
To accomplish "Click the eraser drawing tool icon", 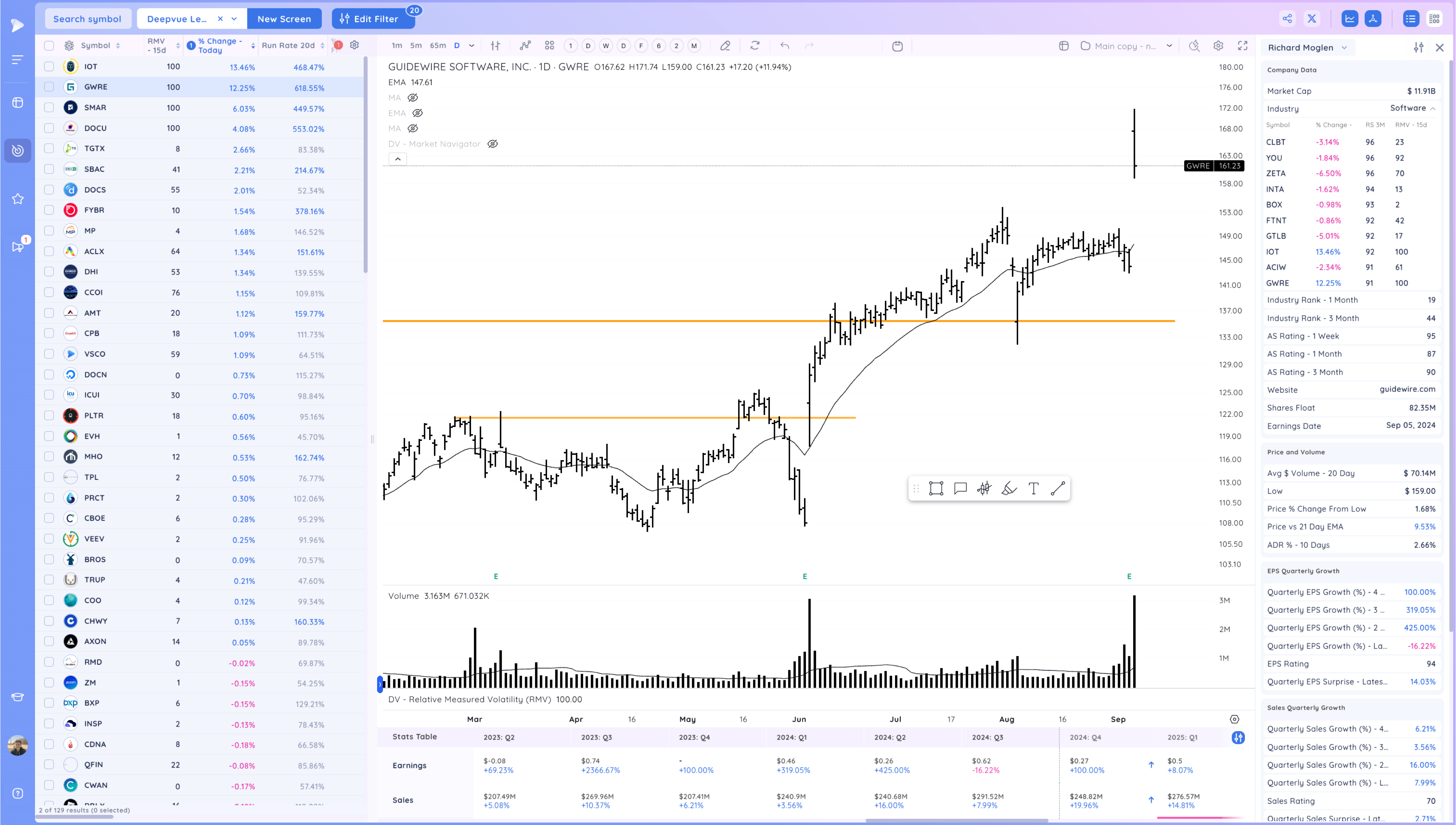I will (725, 46).
